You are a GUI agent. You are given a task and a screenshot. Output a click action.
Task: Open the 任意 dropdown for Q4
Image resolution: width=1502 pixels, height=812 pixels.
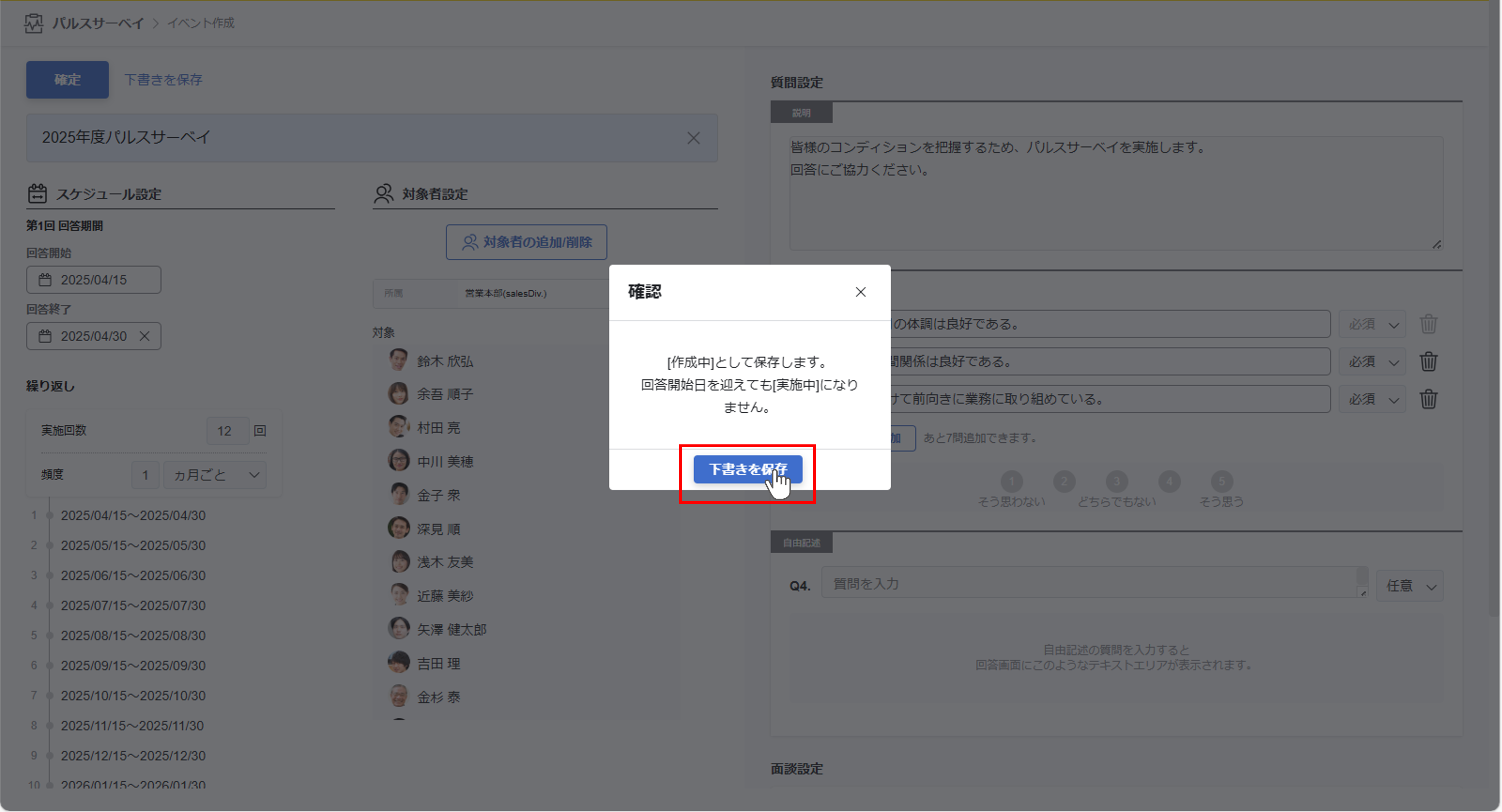pyautogui.click(x=1410, y=586)
